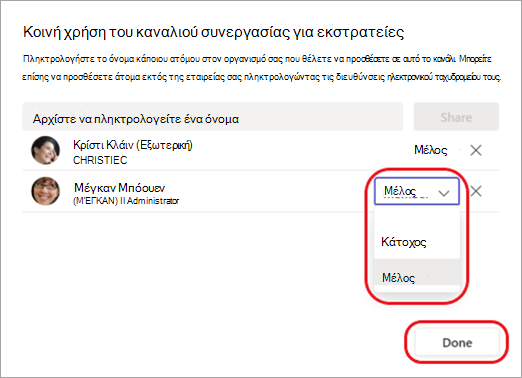Remove Κρίστι Κλάιν with the X icon

[x=476, y=150]
